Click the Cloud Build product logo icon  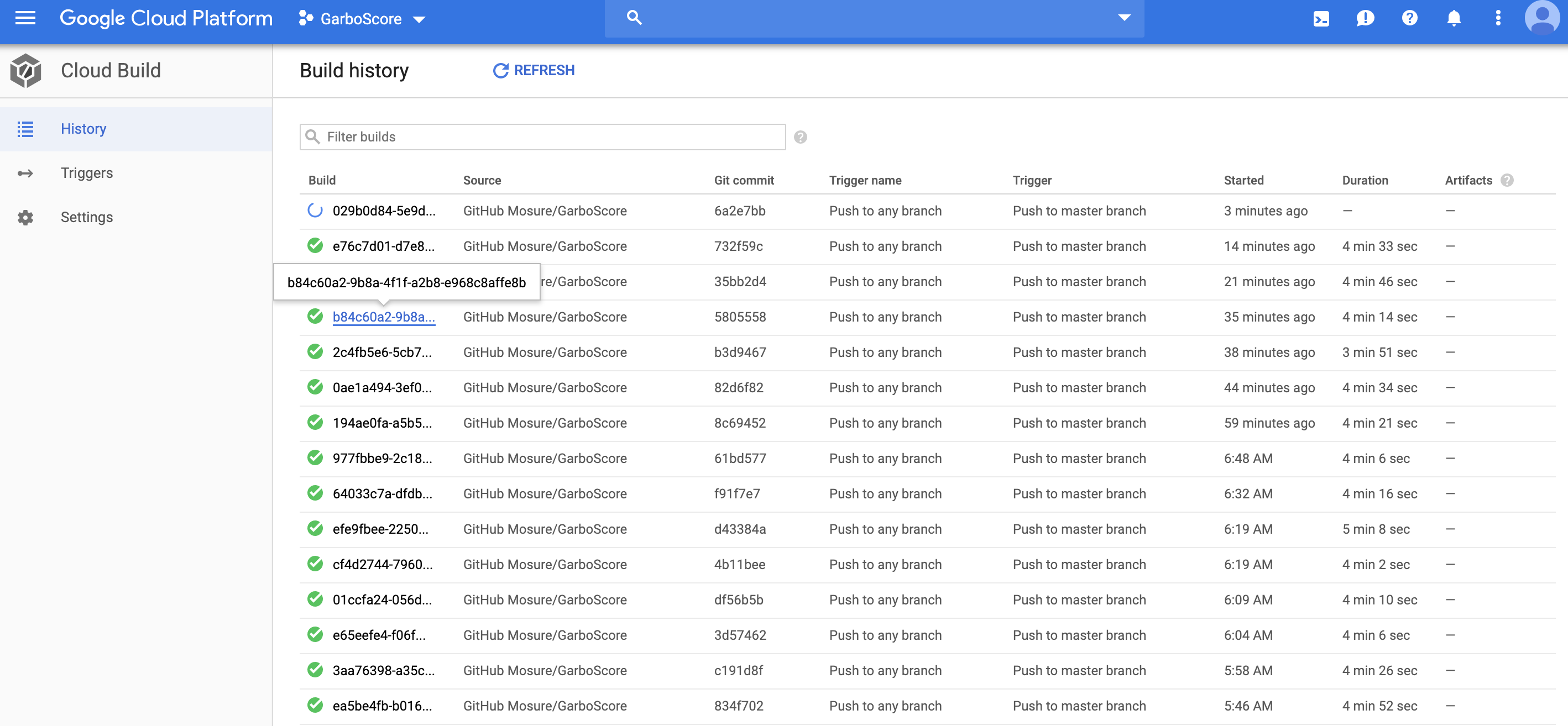pyautogui.click(x=25, y=71)
